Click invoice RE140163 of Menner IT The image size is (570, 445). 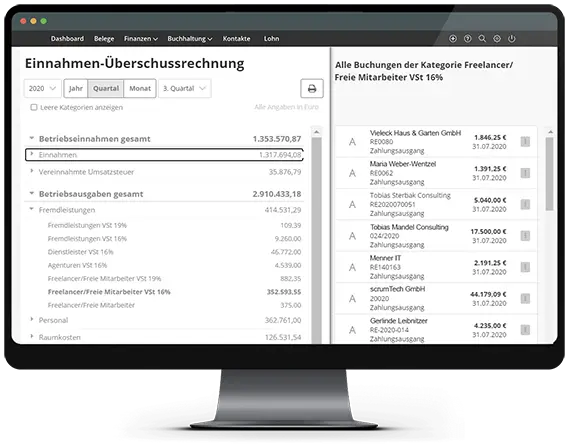click(385, 267)
